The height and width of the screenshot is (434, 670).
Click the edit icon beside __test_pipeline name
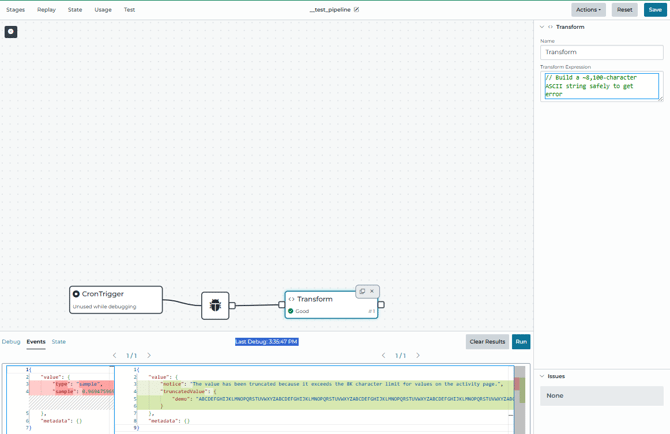[x=357, y=10]
